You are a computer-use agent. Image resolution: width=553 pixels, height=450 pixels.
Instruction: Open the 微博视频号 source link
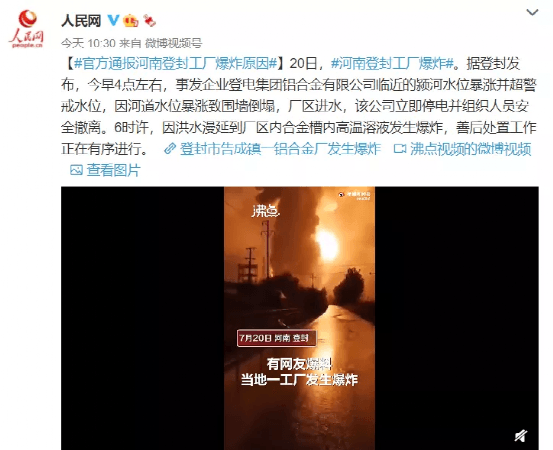[x=174, y=43]
